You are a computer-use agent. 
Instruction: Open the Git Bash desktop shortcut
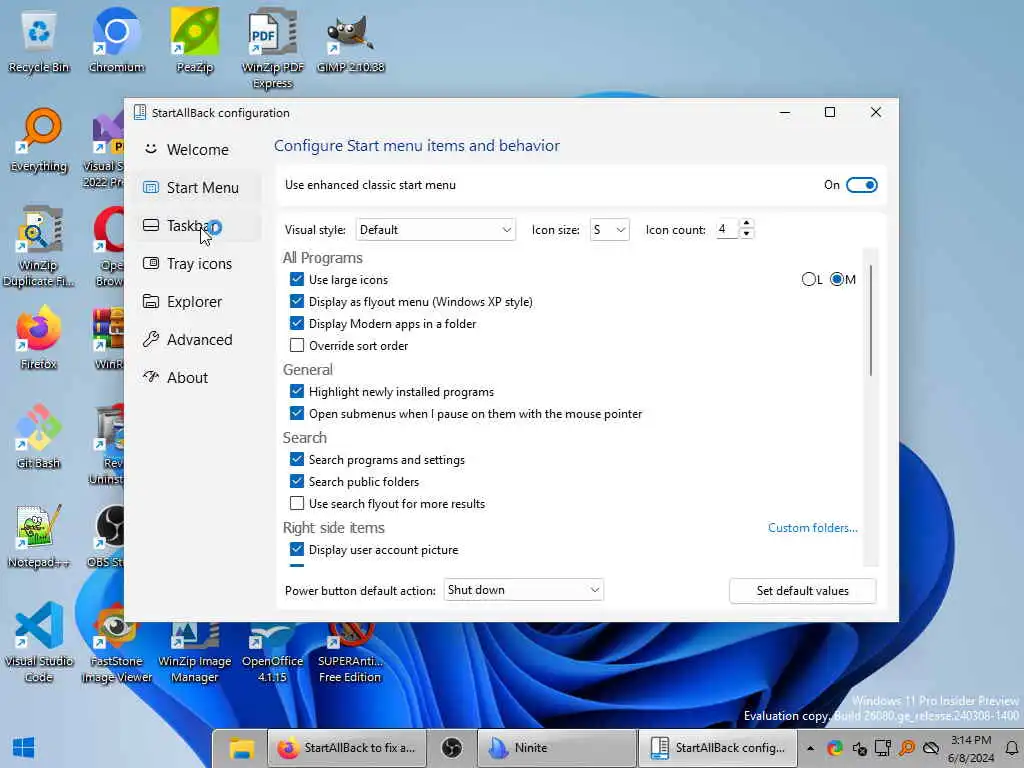39,438
